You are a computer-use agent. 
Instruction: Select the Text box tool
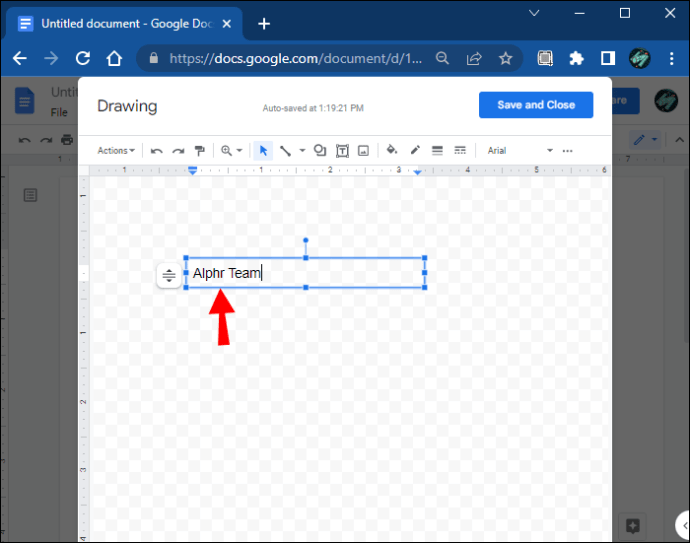pyautogui.click(x=342, y=151)
